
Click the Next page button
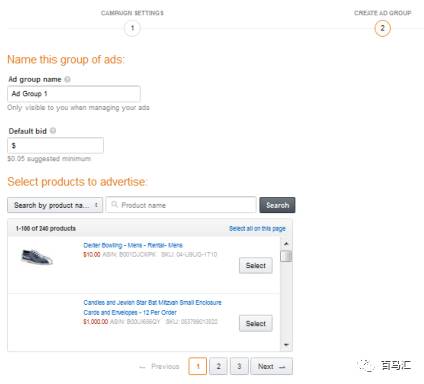271,366
